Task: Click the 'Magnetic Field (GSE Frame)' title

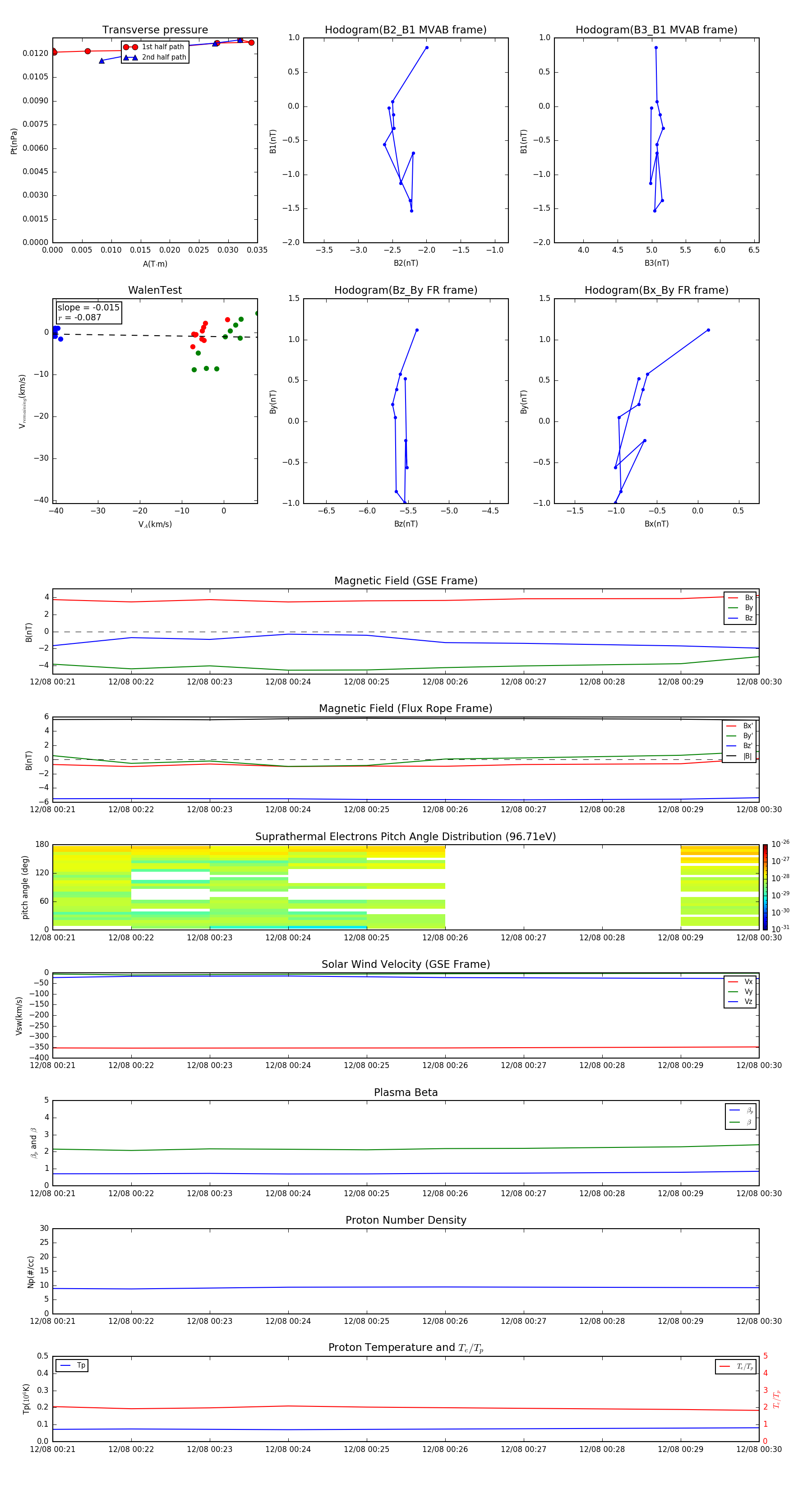Action: (x=406, y=581)
